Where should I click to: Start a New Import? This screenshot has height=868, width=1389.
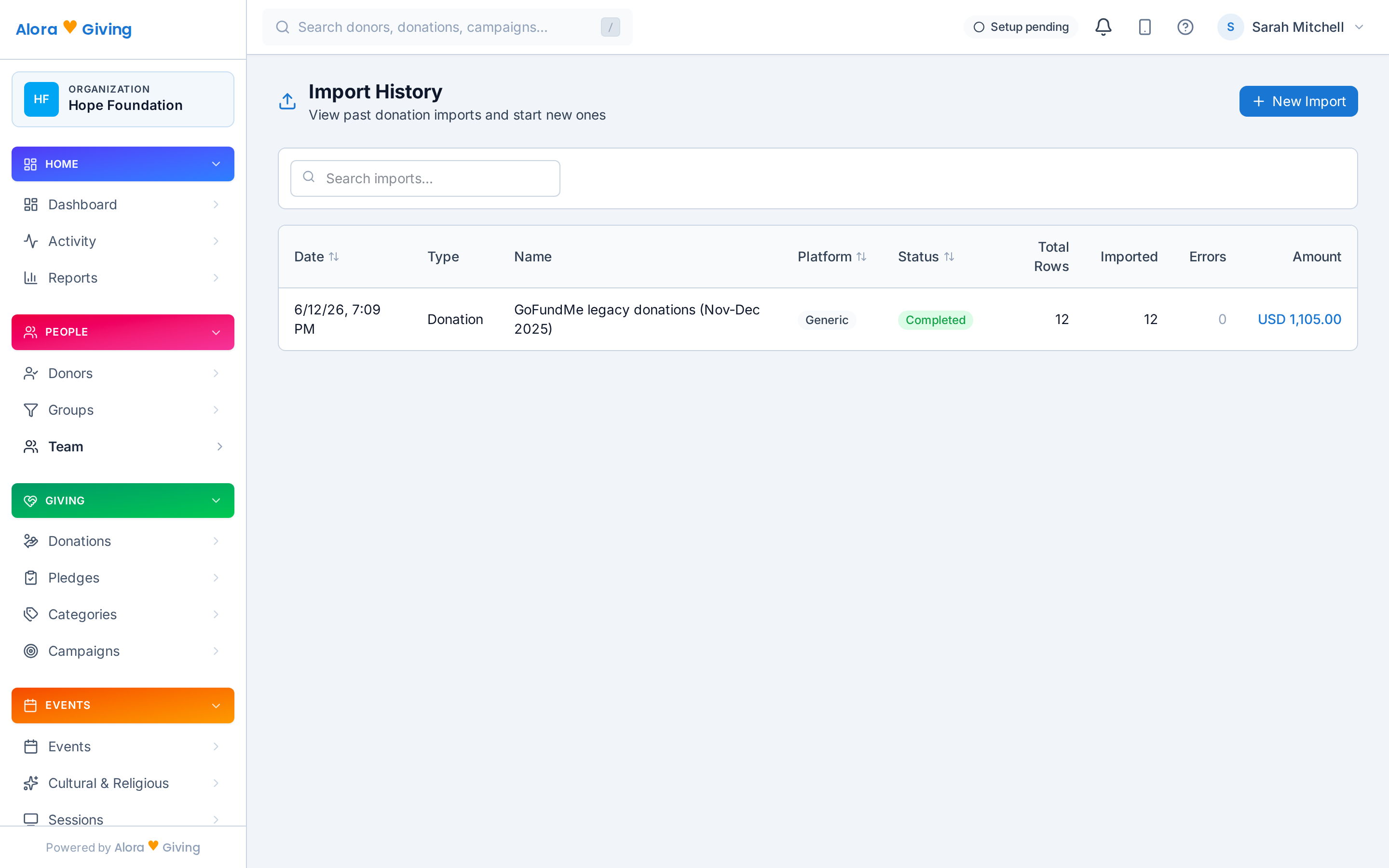(x=1298, y=101)
